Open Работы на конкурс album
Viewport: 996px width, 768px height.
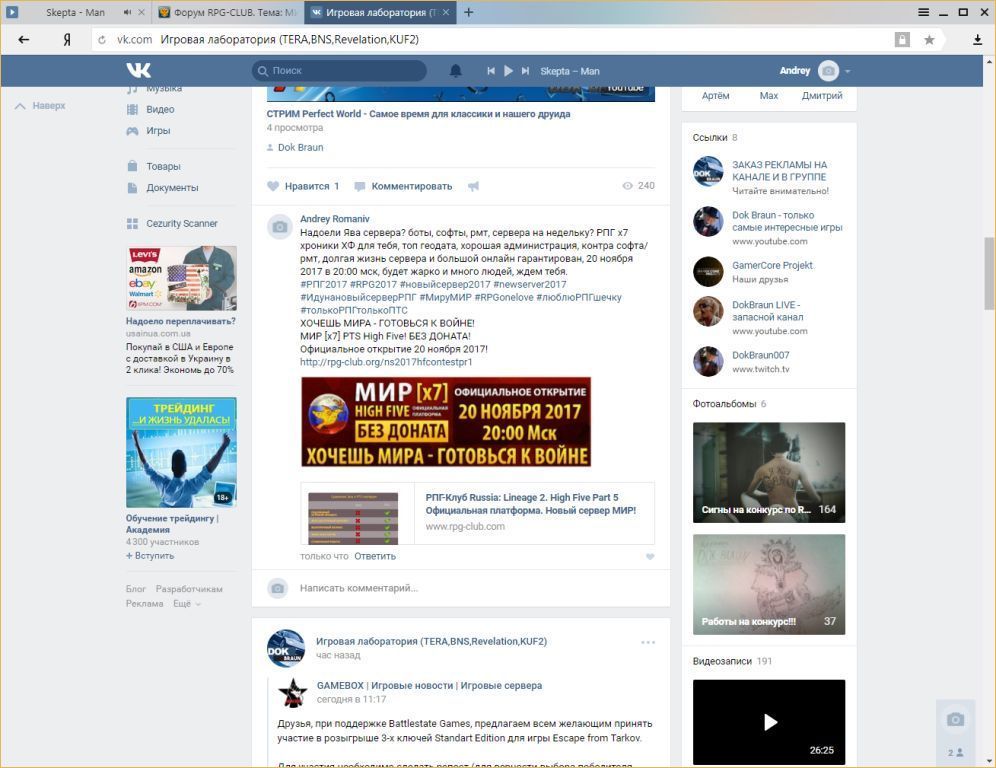(x=769, y=584)
